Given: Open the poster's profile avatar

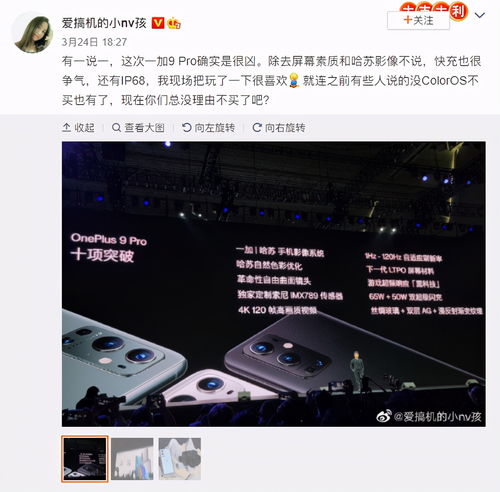Looking at the screenshot, I should 34,34.
